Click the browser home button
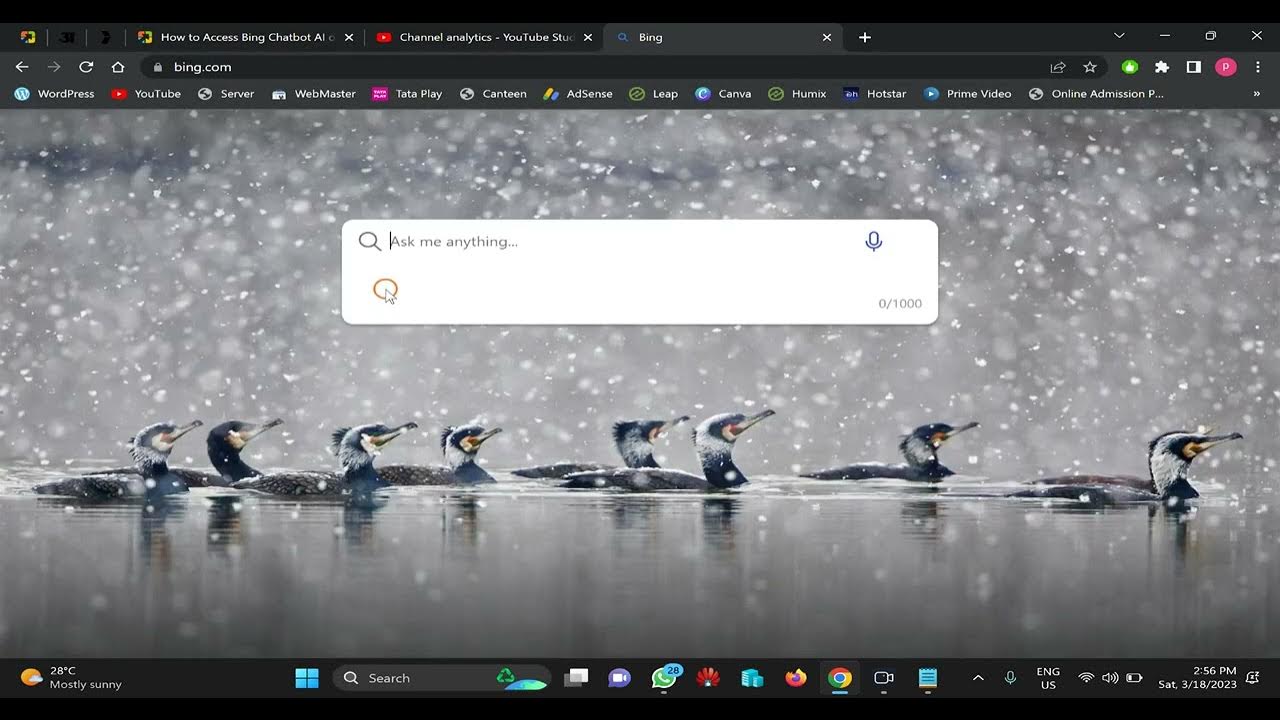The image size is (1280, 720). click(x=118, y=67)
